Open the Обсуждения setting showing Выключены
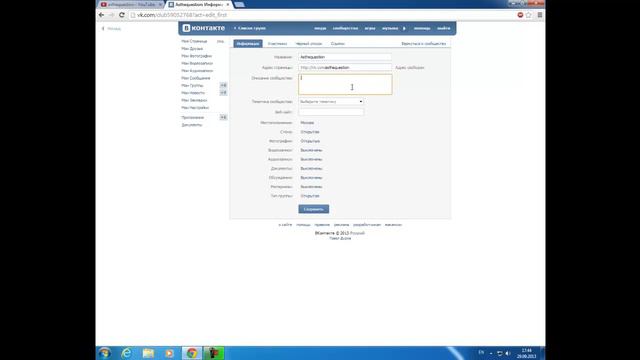 (311, 178)
